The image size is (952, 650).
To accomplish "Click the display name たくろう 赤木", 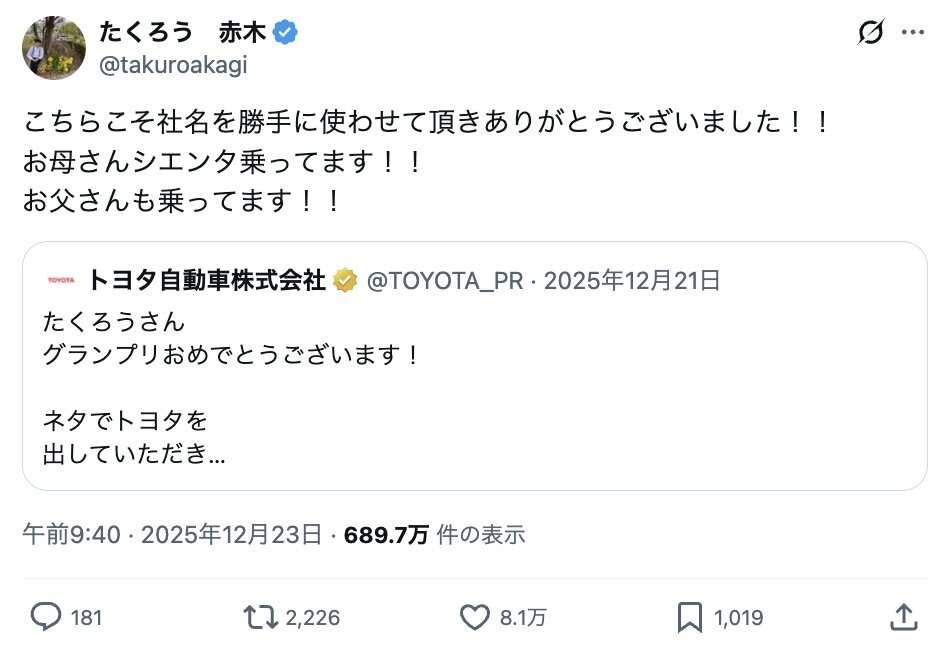I will pyautogui.click(x=182, y=33).
